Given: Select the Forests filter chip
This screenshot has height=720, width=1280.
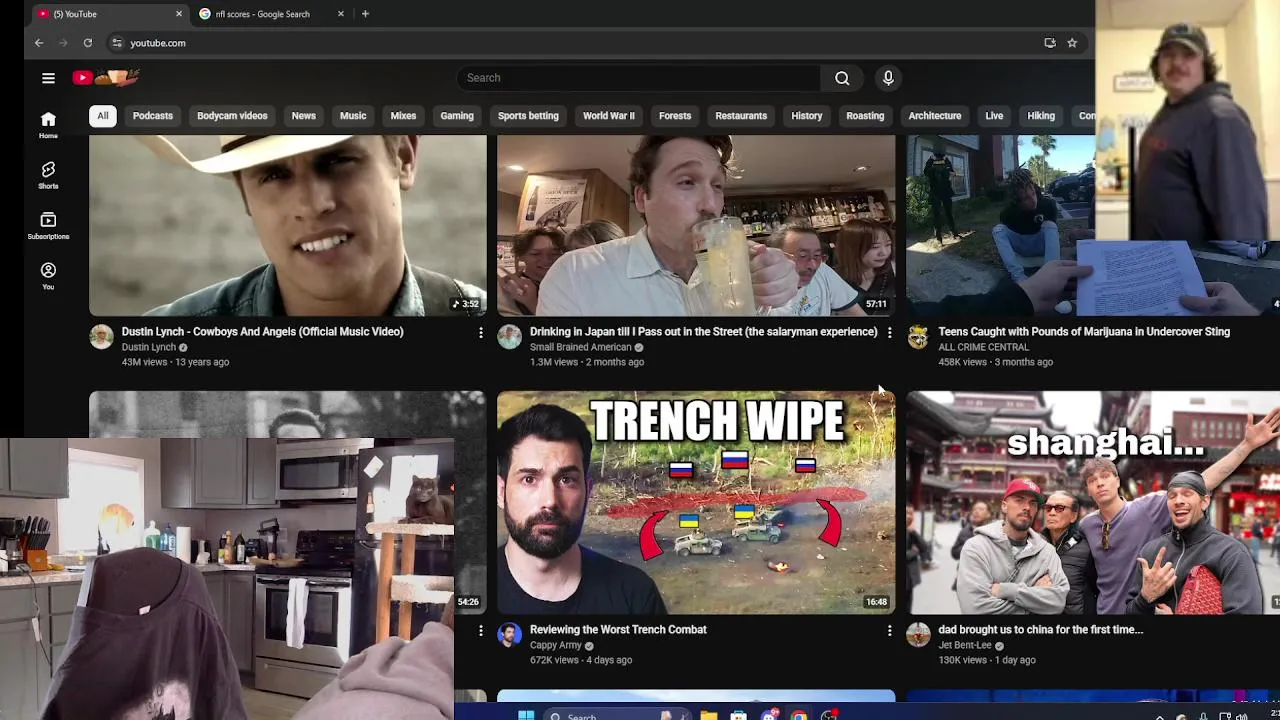Looking at the screenshot, I should [x=675, y=116].
